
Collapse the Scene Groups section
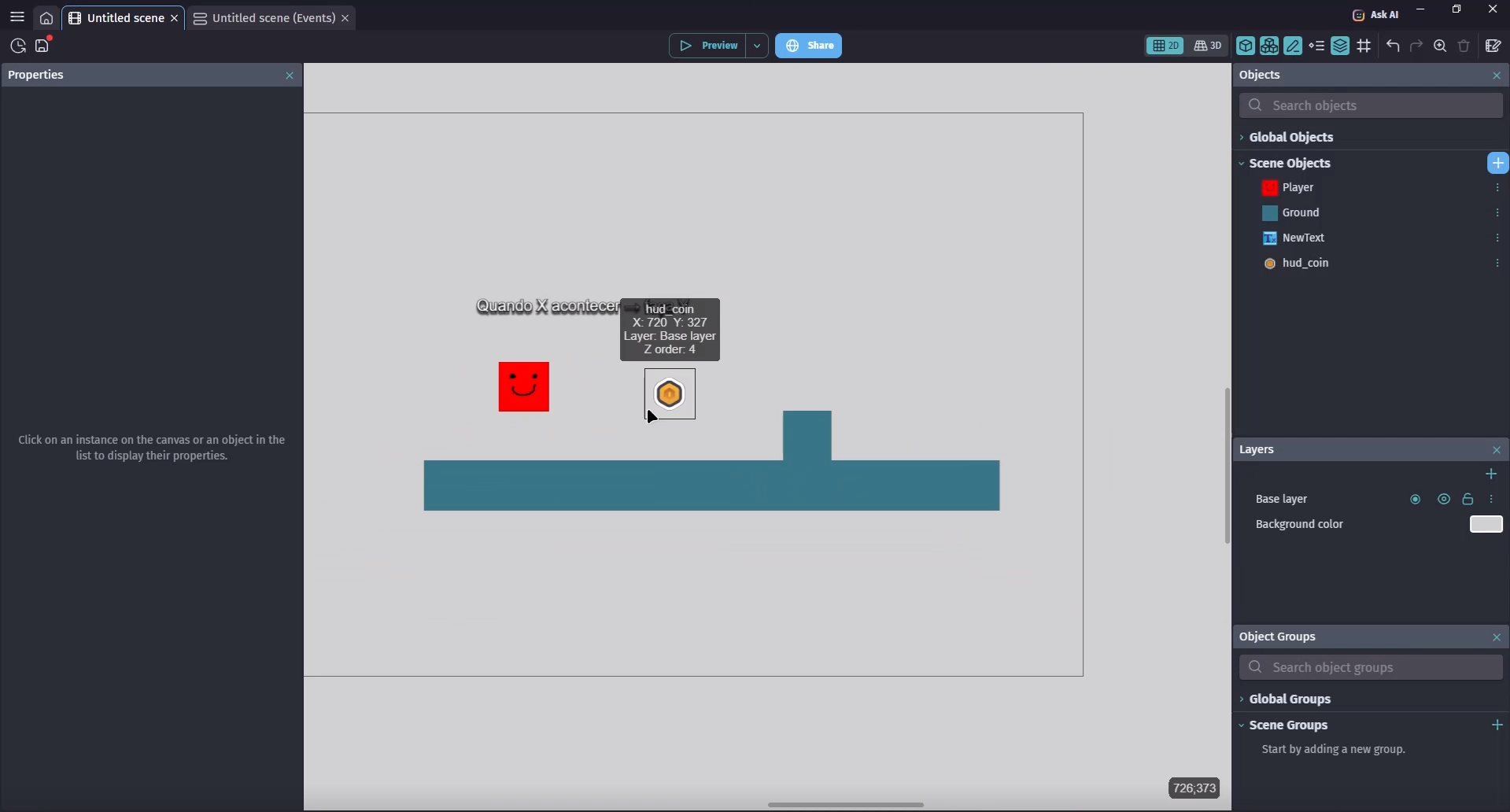pos(1289,725)
